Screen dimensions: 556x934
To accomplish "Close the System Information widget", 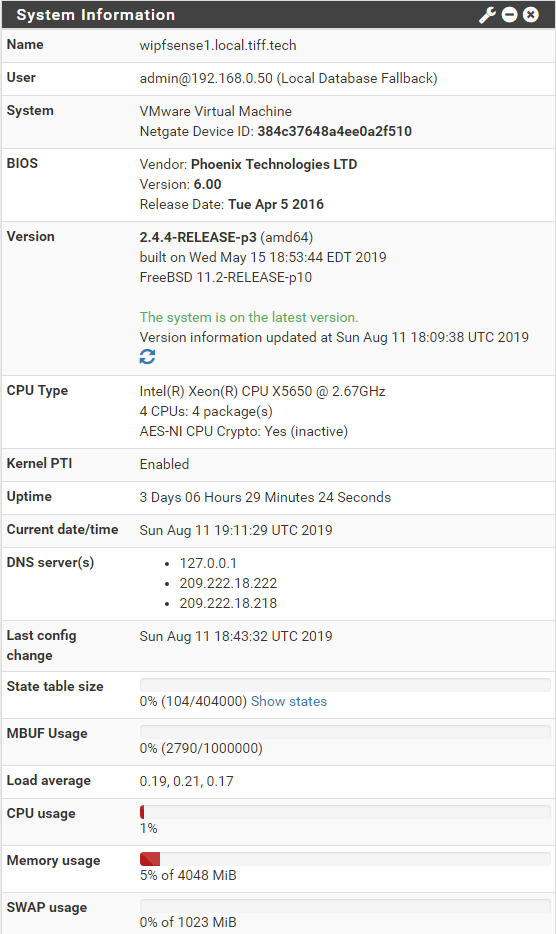I will 530,15.
